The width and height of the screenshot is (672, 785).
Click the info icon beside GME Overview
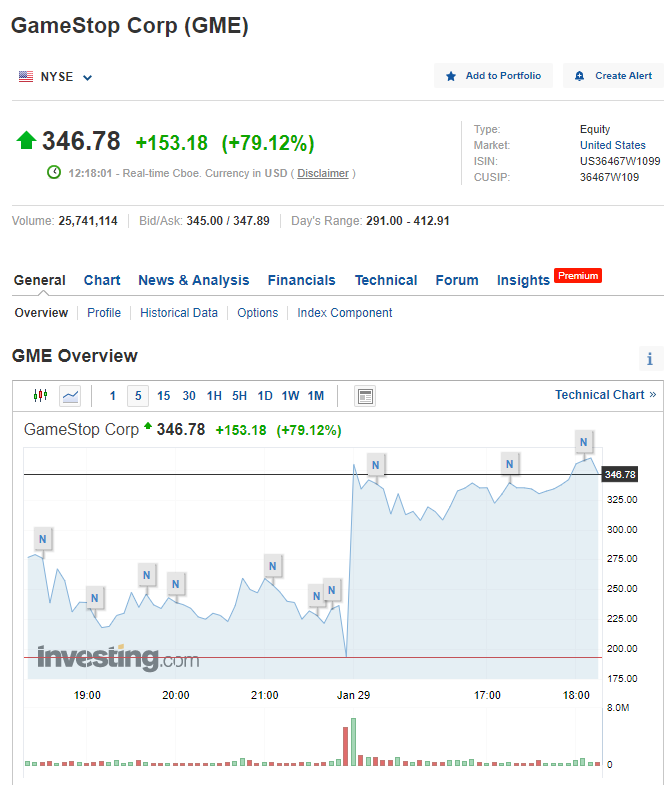pos(650,359)
